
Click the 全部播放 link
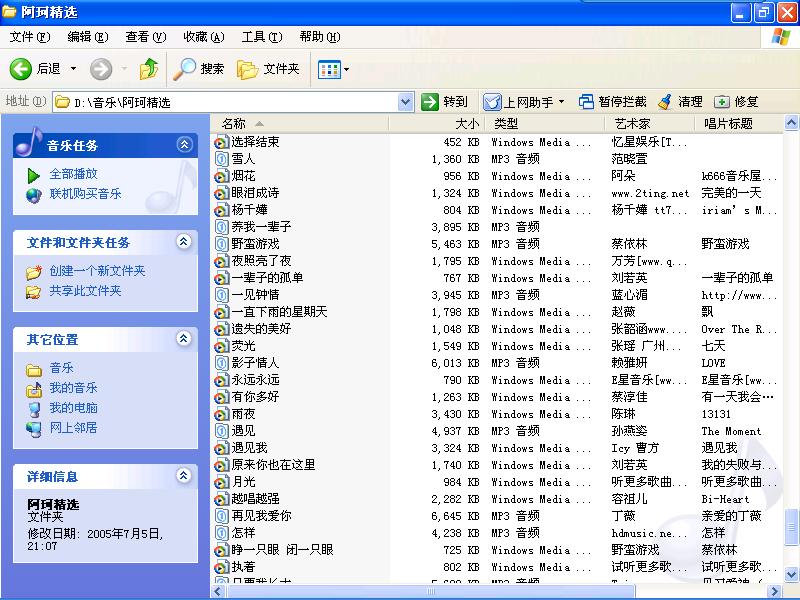click(73, 174)
